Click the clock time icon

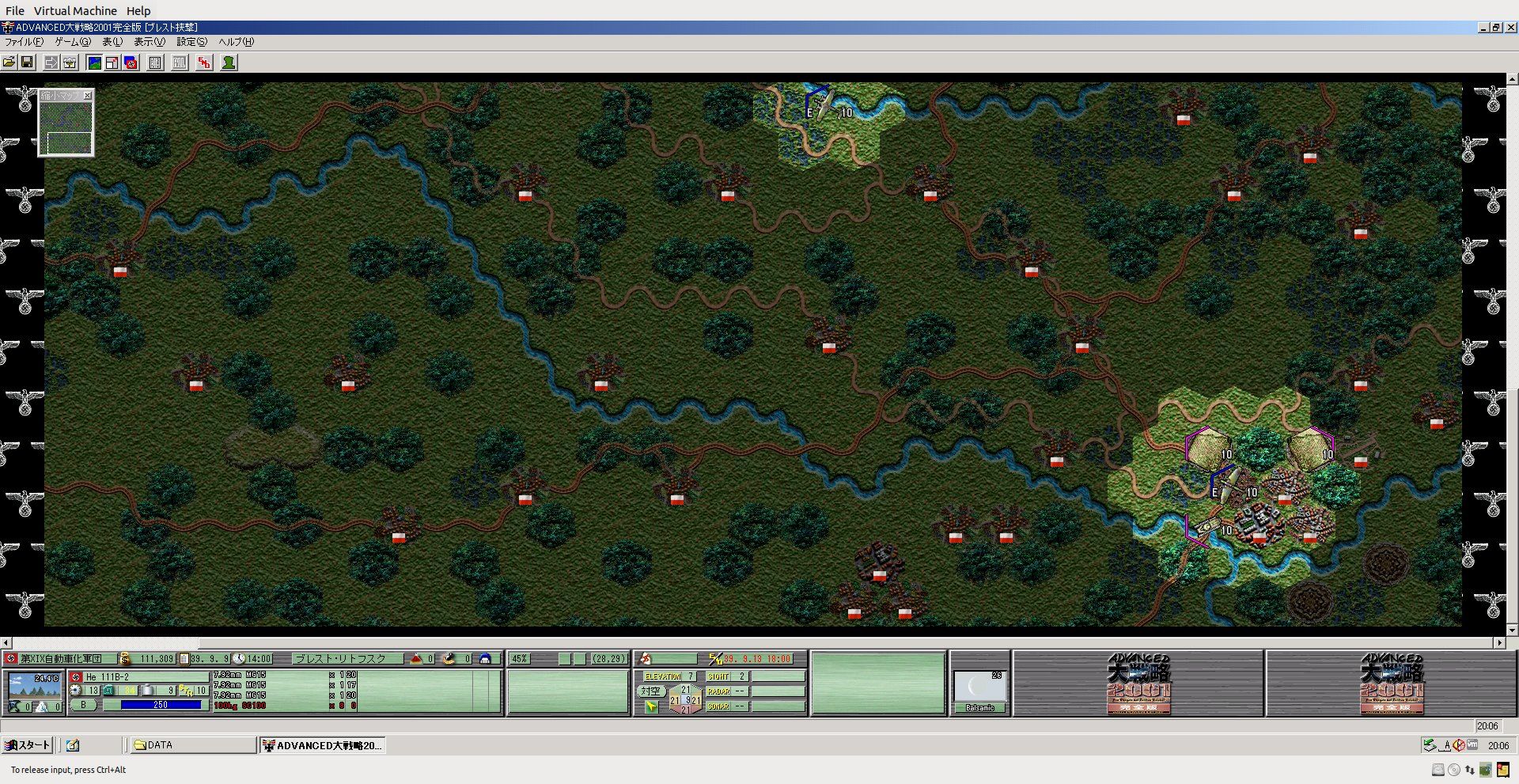pyautogui.click(x=239, y=658)
